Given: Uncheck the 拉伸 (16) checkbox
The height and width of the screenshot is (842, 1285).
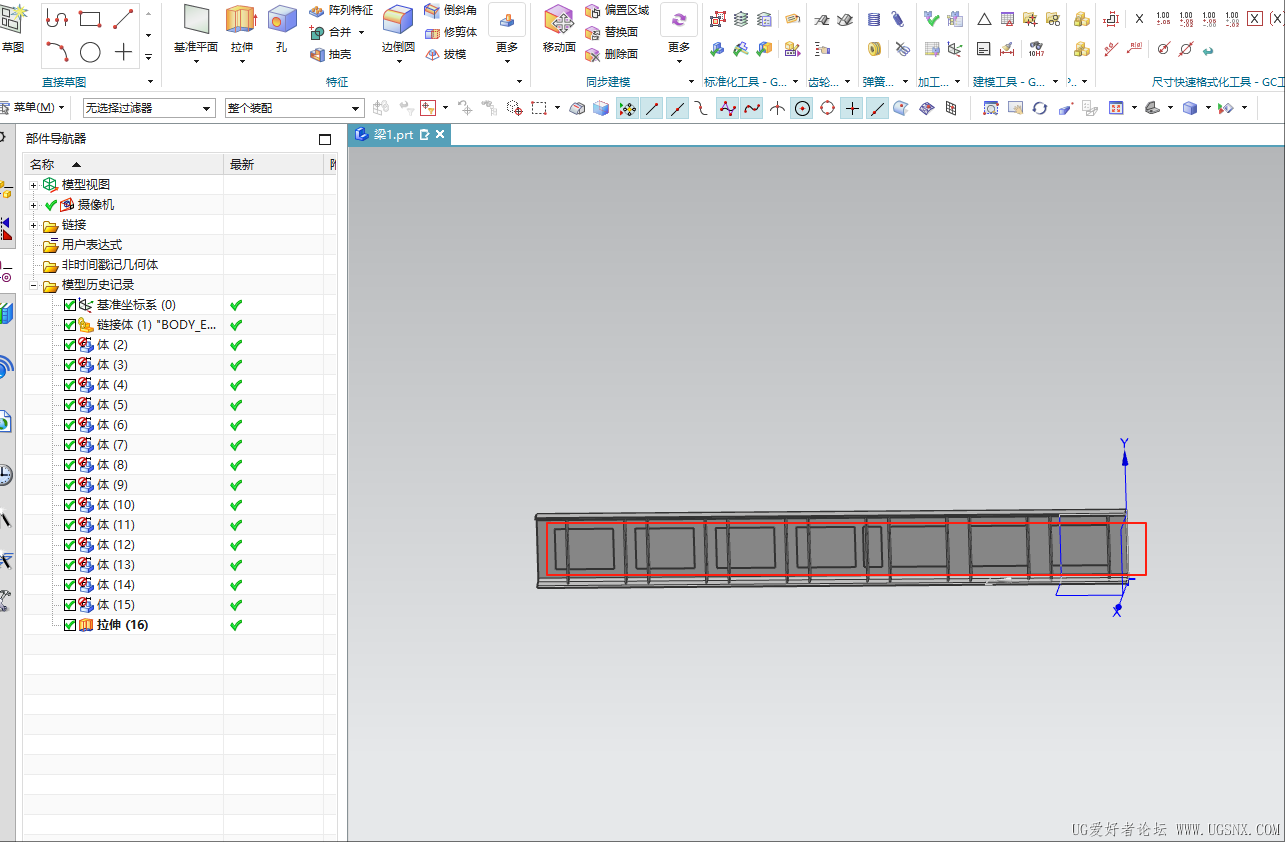Looking at the screenshot, I should 70,625.
